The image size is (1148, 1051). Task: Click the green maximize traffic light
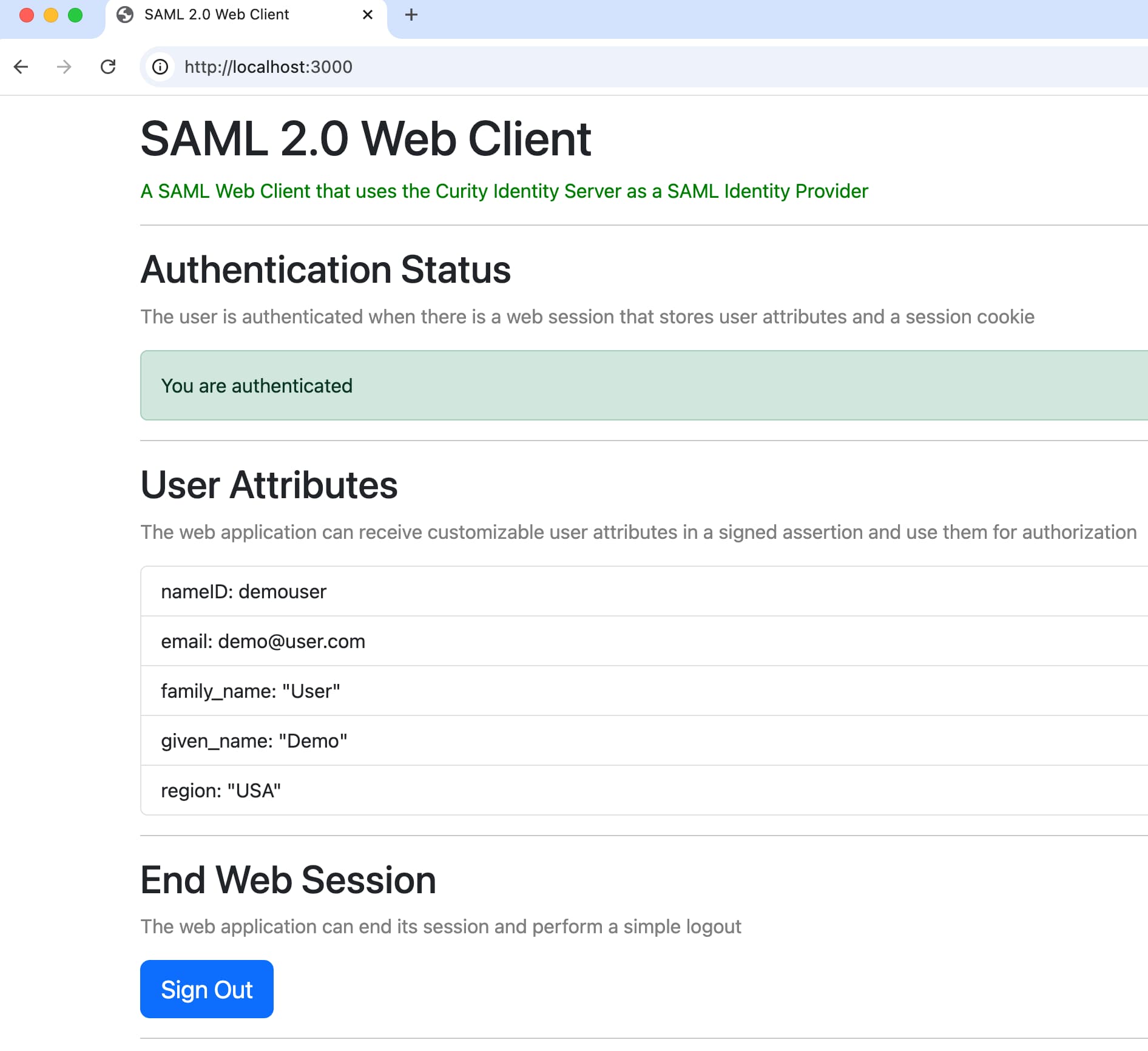coord(75,15)
